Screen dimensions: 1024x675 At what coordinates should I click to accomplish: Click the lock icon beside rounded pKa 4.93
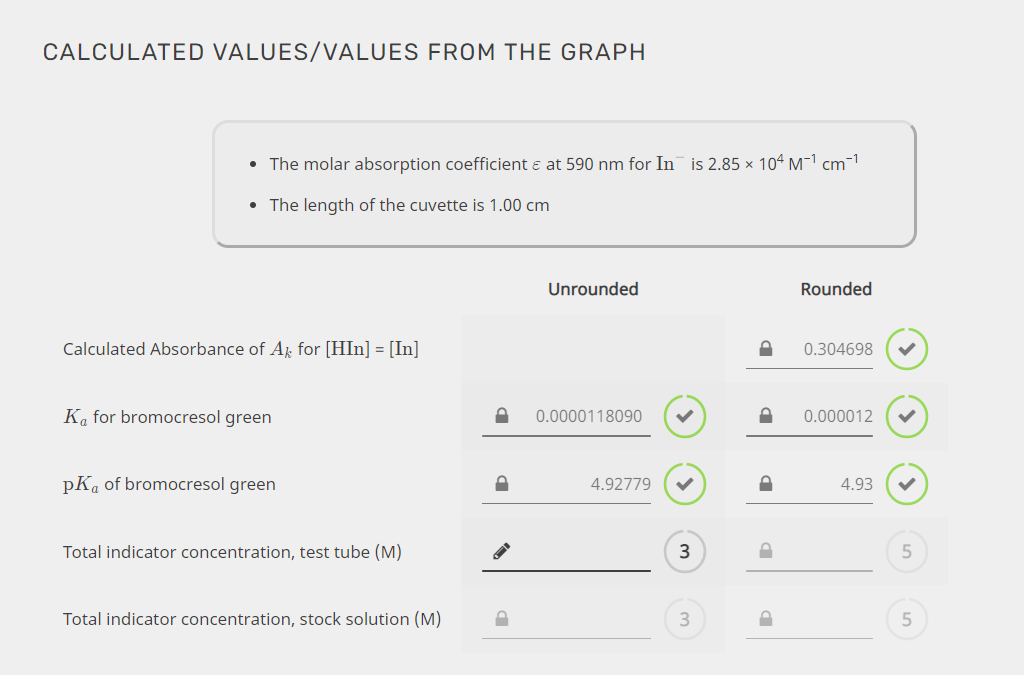coord(765,484)
